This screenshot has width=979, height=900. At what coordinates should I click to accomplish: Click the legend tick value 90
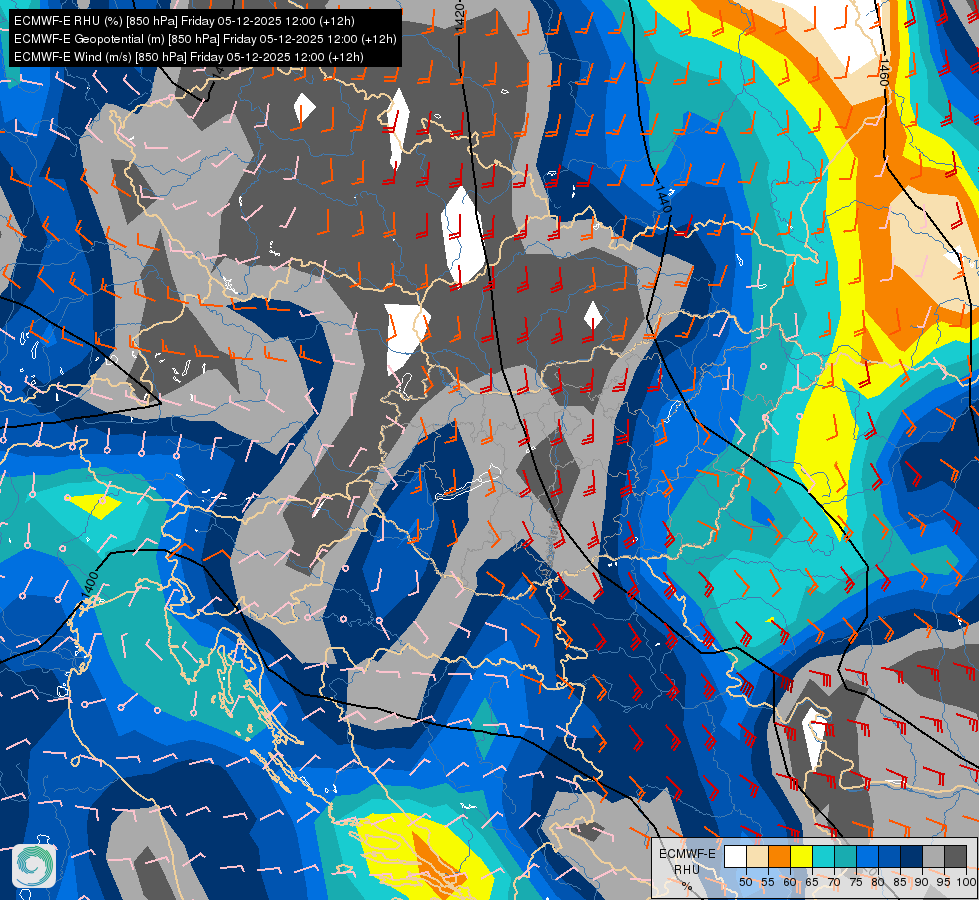pyautogui.click(x=922, y=882)
